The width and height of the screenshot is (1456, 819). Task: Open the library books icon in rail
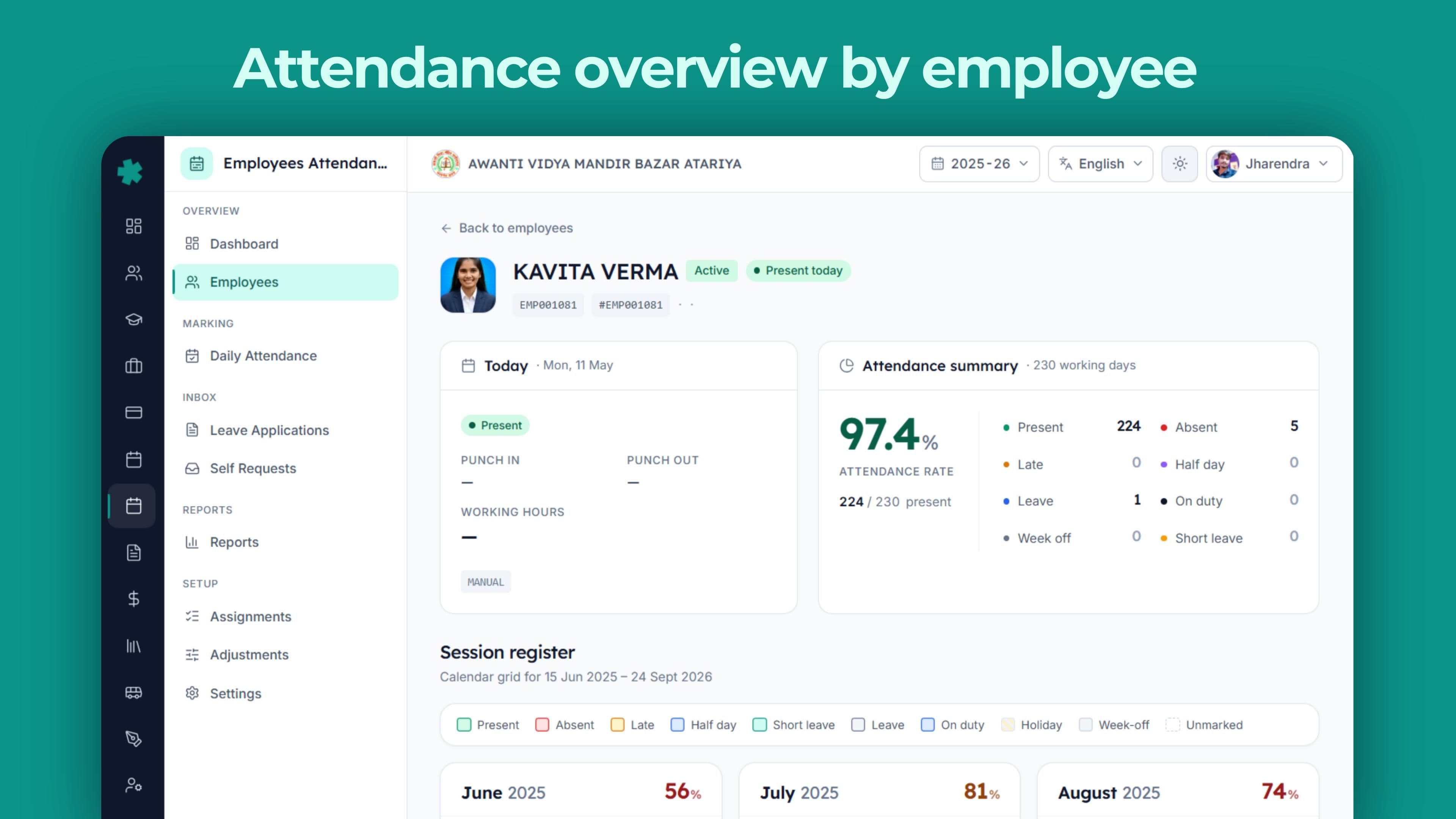click(133, 645)
